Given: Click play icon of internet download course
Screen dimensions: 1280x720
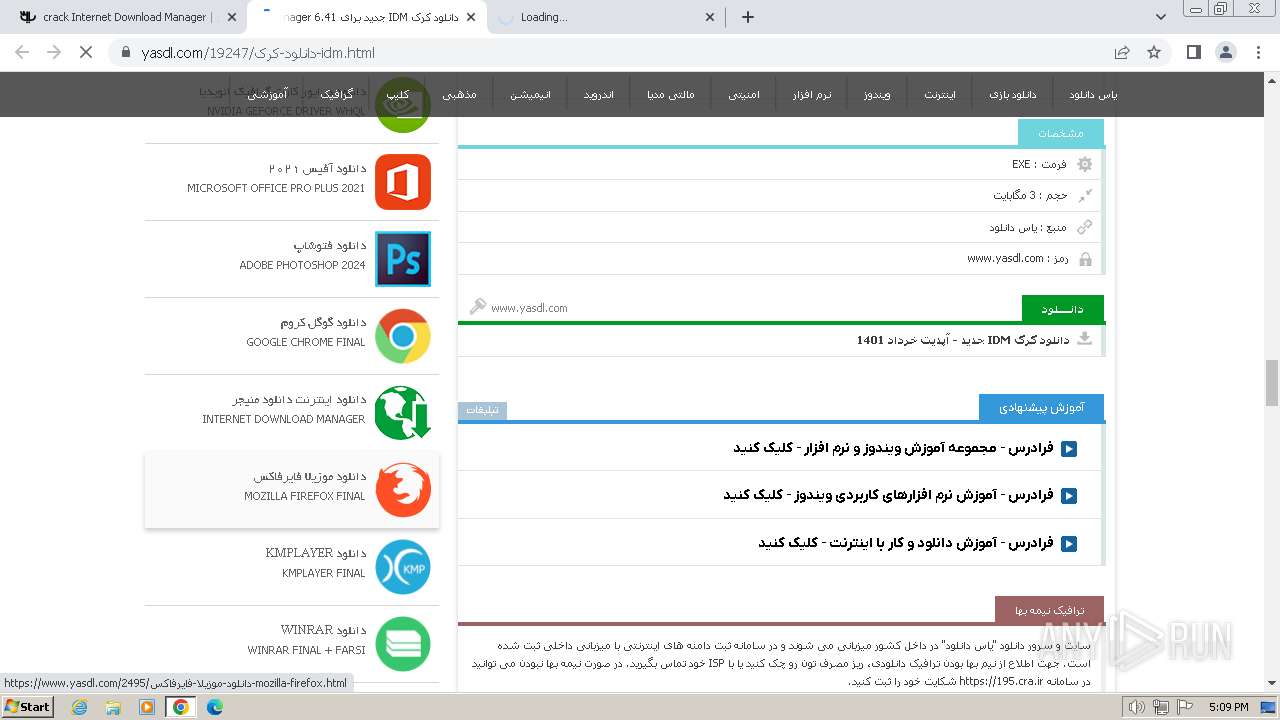Looking at the screenshot, I should [x=1069, y=544].
